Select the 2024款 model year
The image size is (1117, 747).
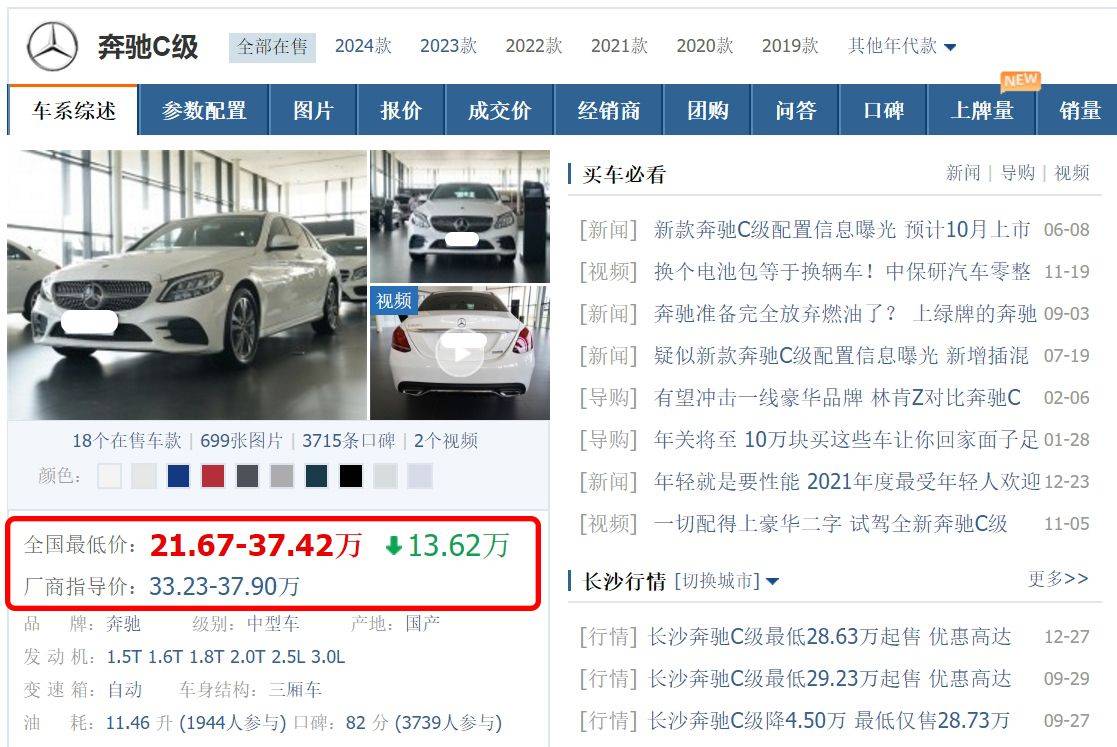[363, 46]
